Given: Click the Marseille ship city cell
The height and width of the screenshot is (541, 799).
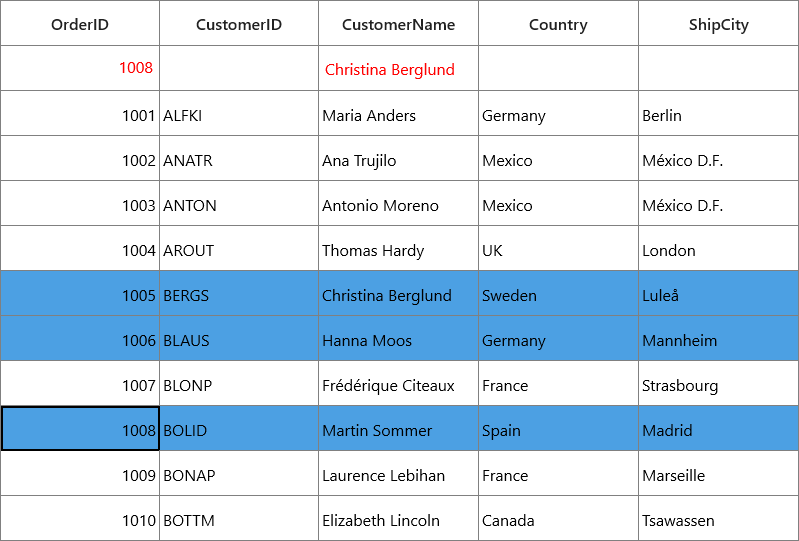Looking at the screenshot, I should point(718,473).
